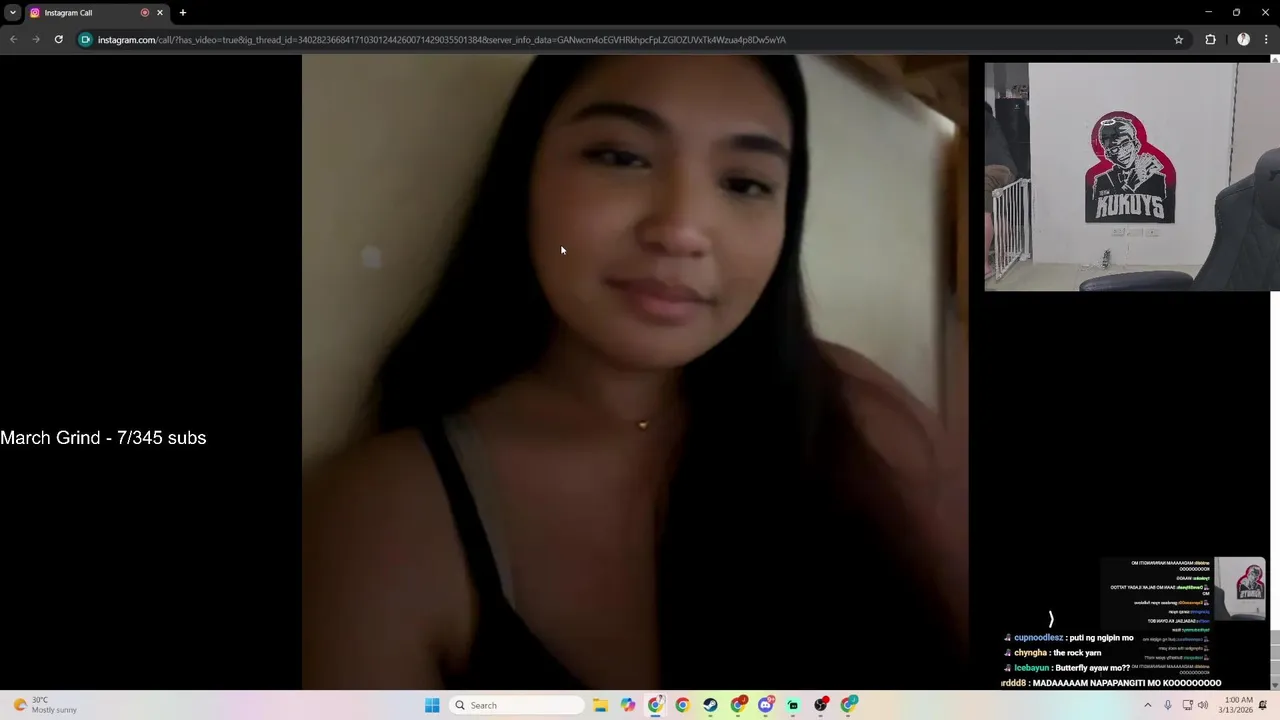
Task: Click the chyngha 'the rock yarn' message
Action: 1053,653
